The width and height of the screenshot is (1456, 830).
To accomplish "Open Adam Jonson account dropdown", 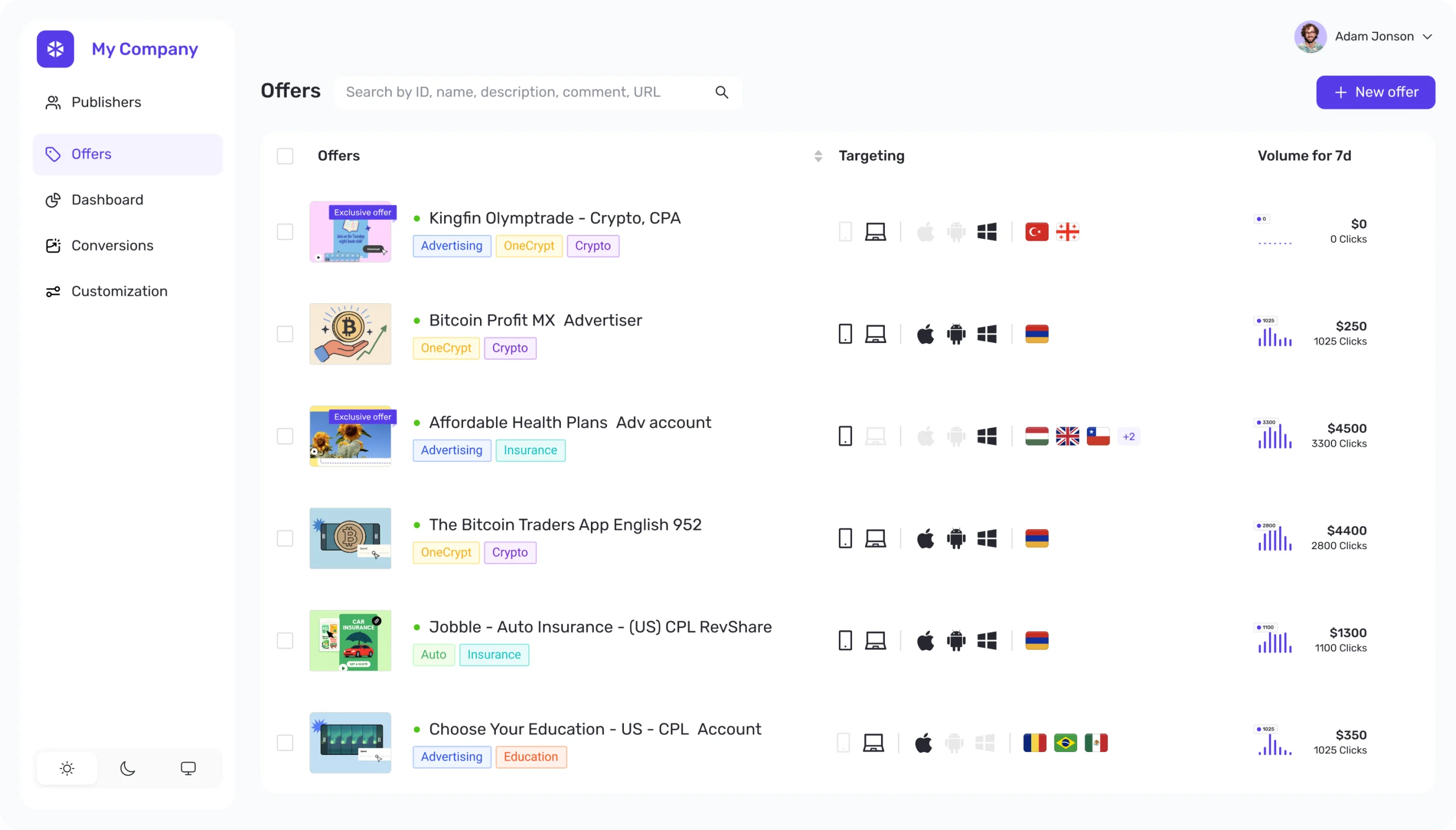I will [x=1364, y=36].
